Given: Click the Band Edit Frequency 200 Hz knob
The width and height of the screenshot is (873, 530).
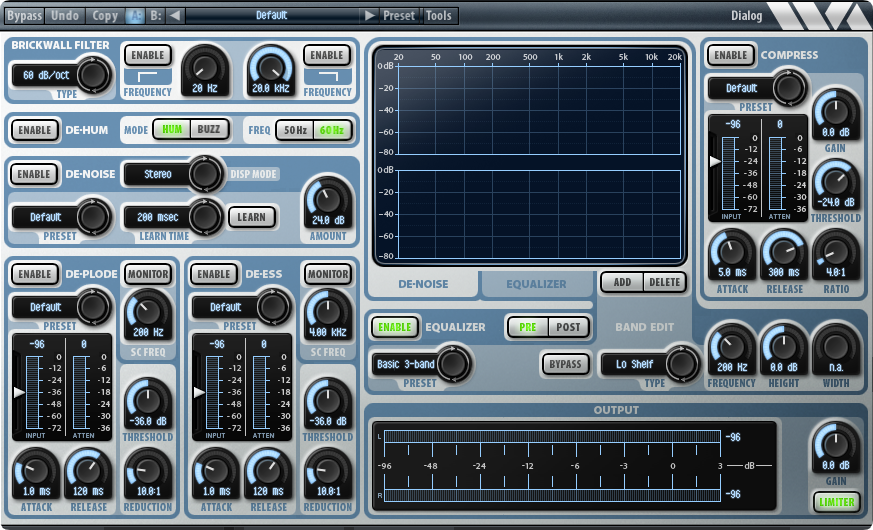Looking at the screenshot, I should tap(732, 346).
